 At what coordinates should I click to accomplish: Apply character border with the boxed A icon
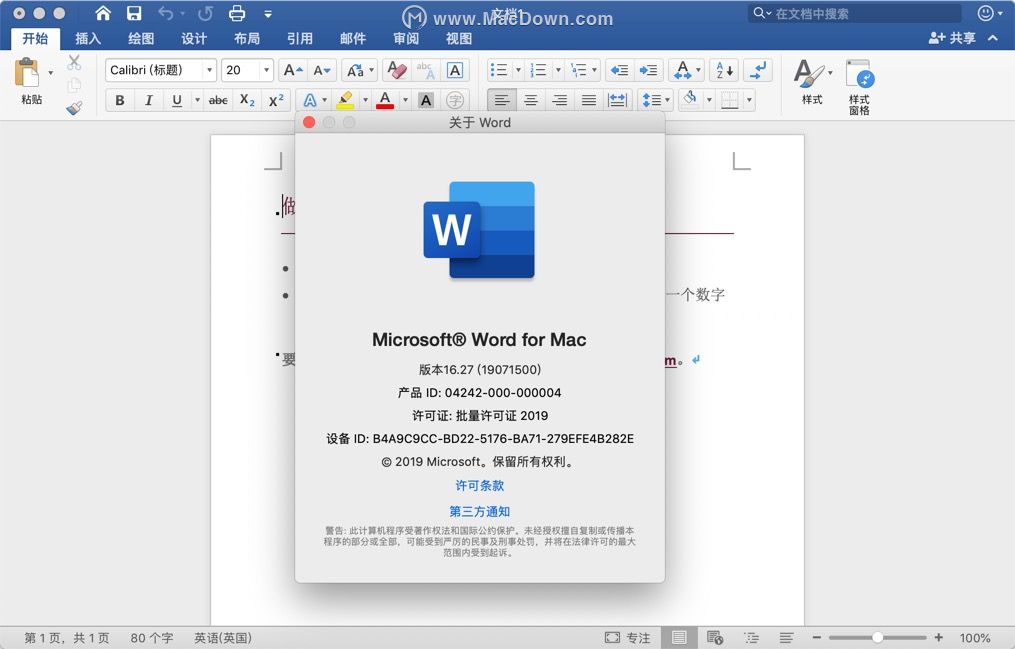point(455,70)
